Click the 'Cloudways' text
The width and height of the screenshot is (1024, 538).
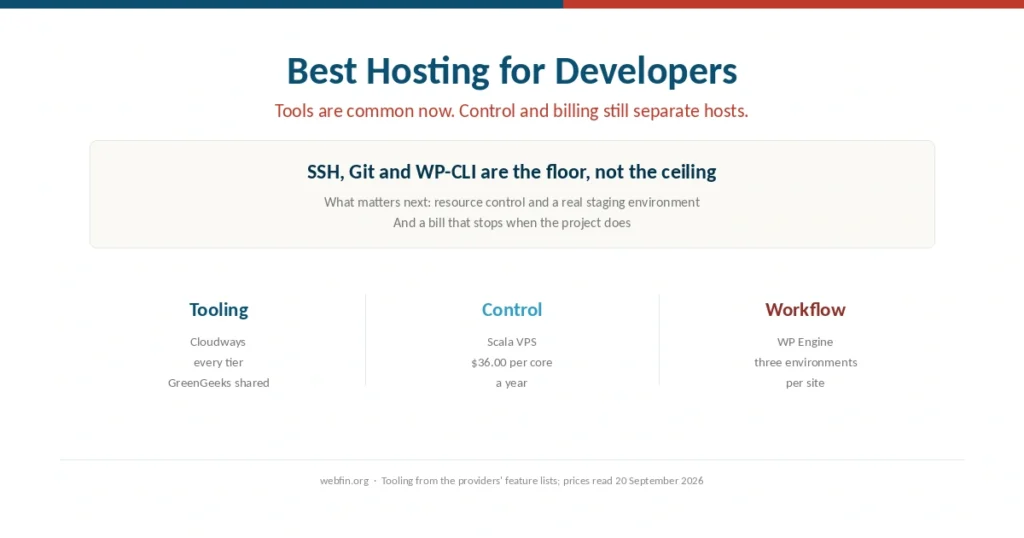tap(217, 342)
